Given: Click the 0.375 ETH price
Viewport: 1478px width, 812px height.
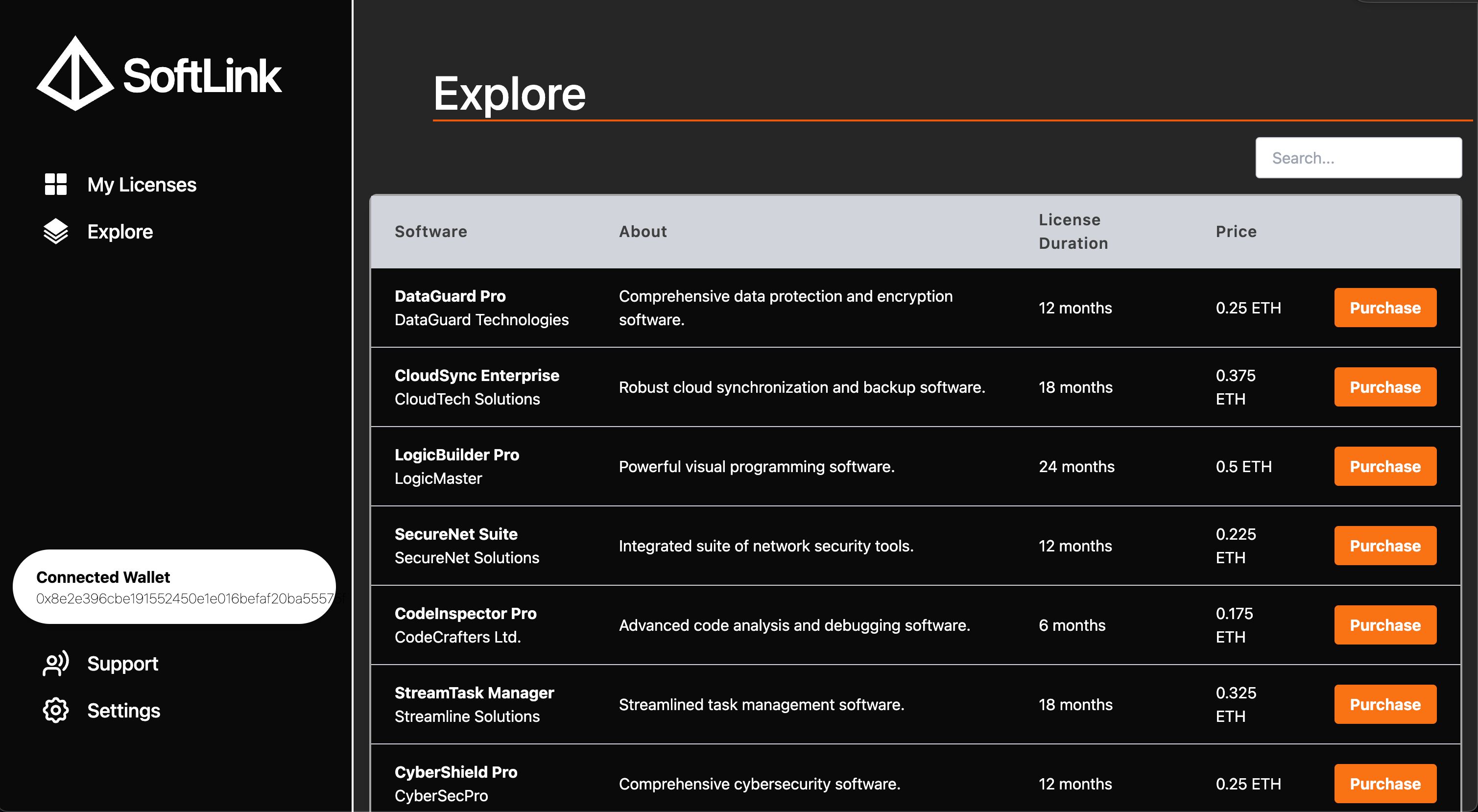Looking at the screenshot, I should pos(1235,387).
